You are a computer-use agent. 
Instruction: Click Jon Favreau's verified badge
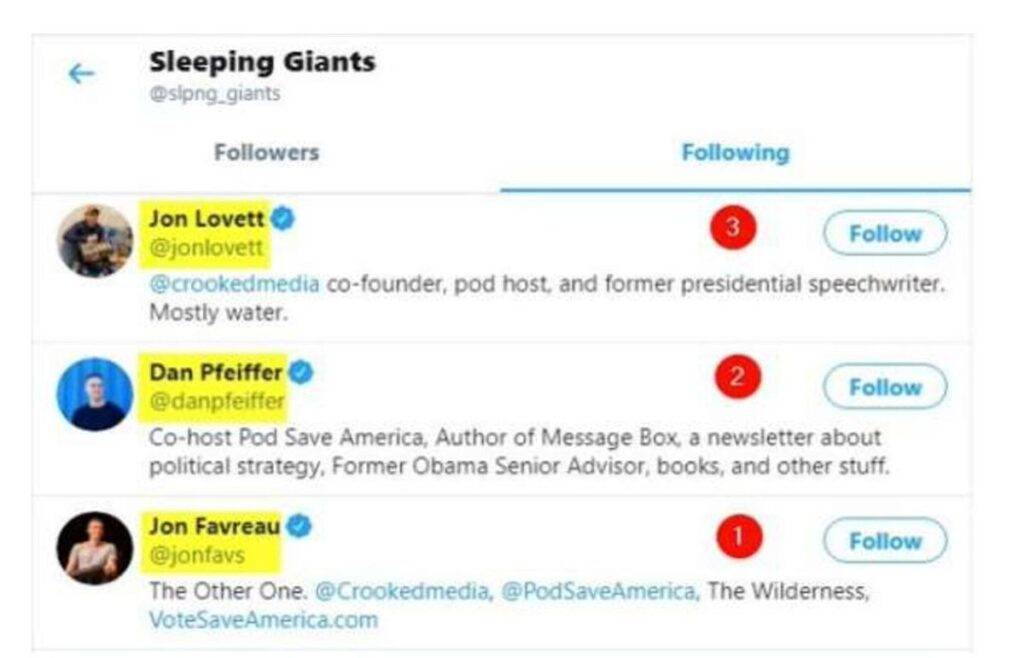pos(299,526)
